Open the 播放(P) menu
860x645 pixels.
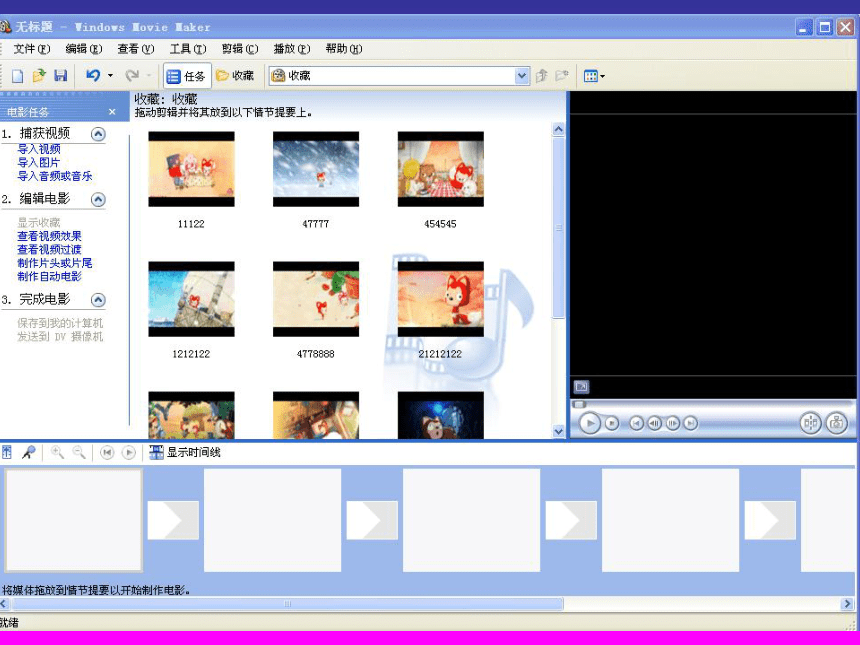[x=292, y=49]
